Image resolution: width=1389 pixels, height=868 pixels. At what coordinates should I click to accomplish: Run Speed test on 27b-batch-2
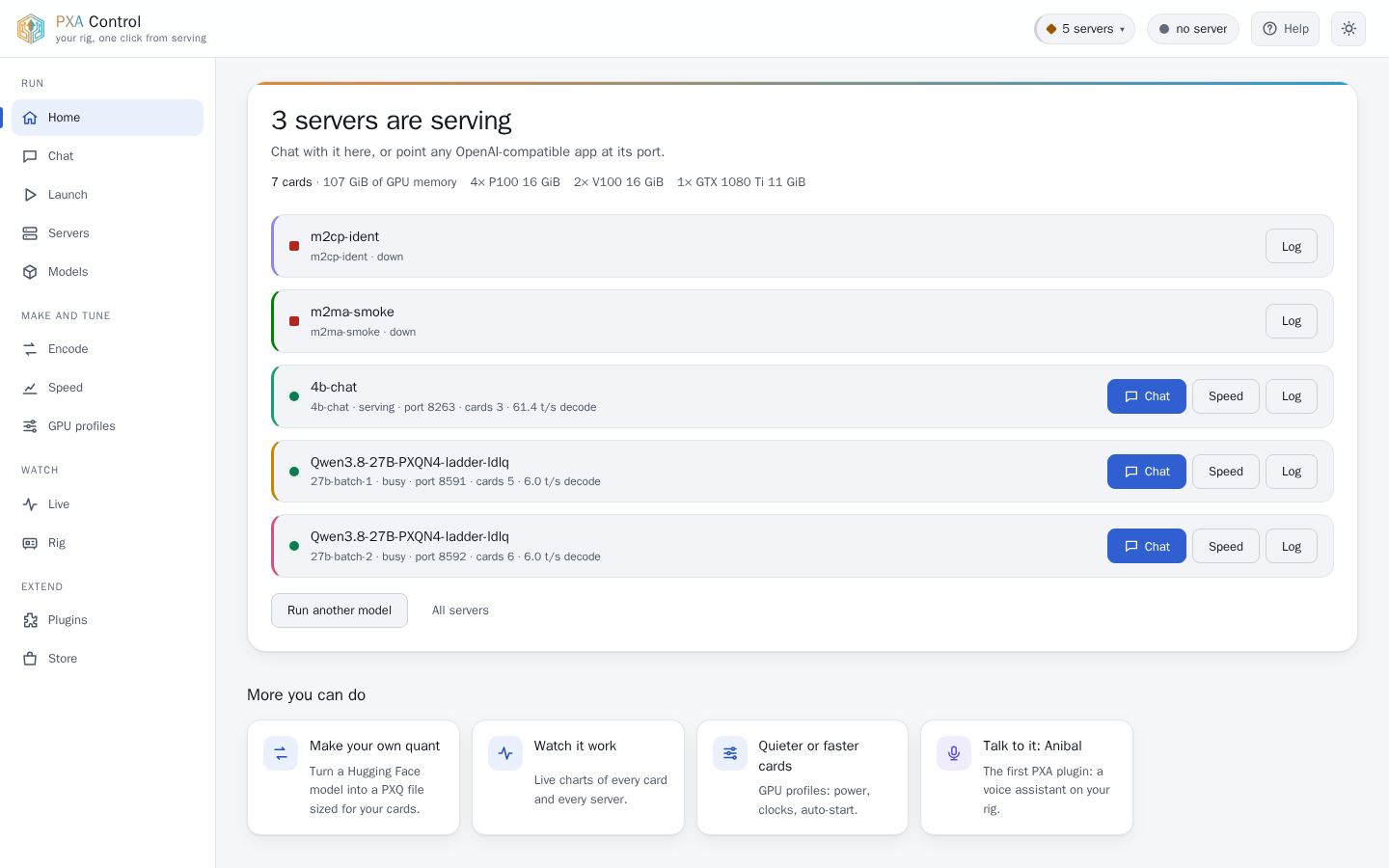click(x=1226, y=546)
